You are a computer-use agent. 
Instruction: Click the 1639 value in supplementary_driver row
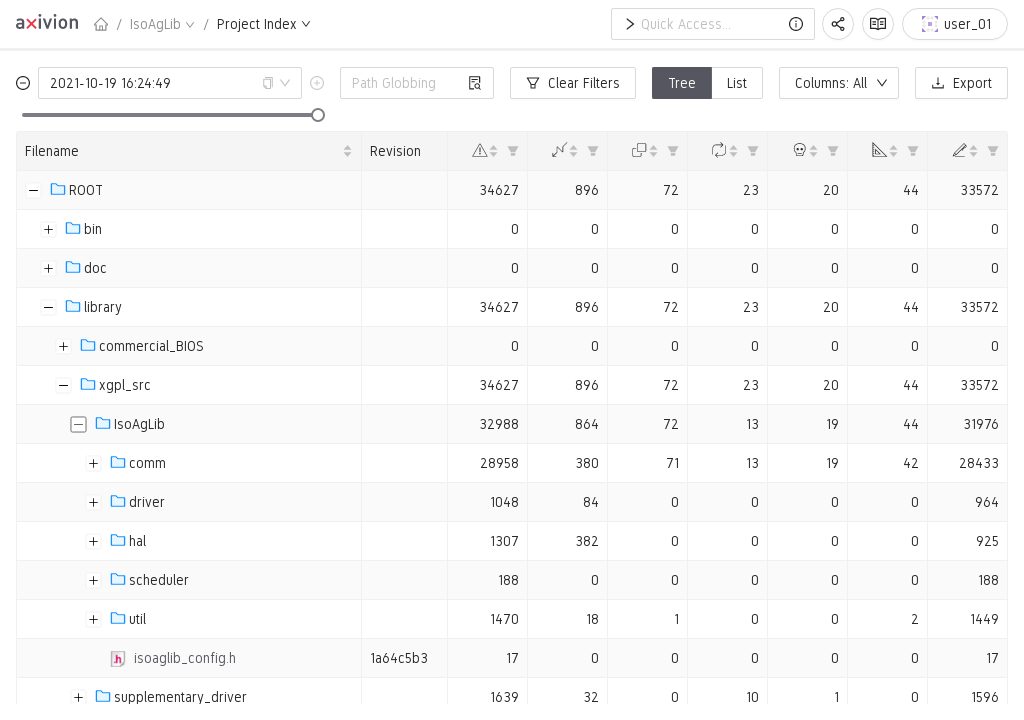(x=504, y=697)
